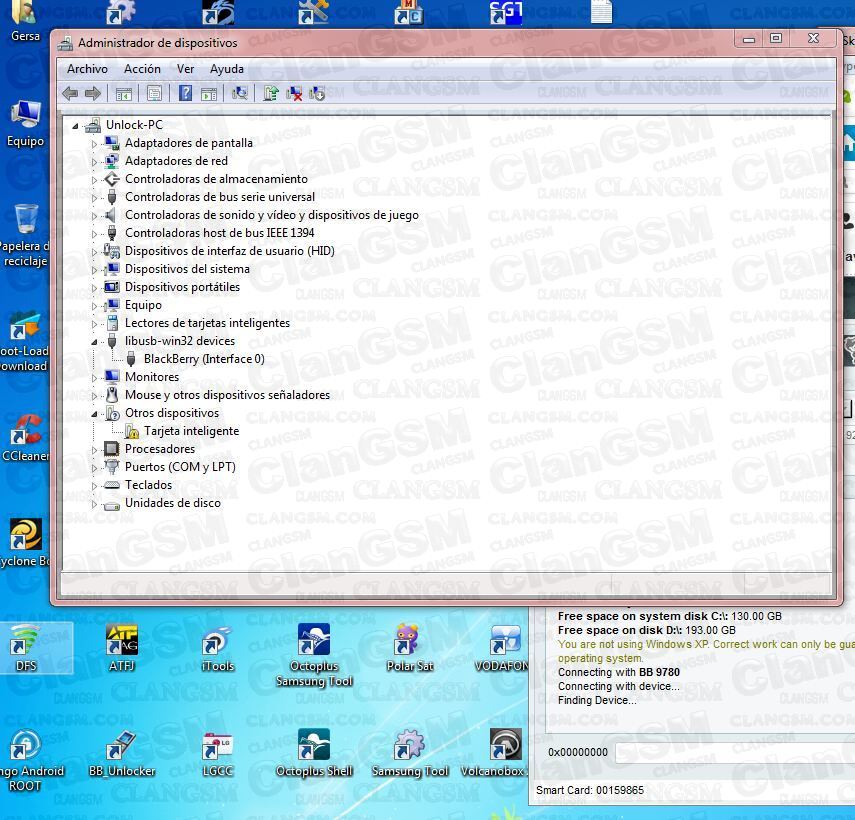The height and width of the screenshot is (820, 855).
Task: Select Dispositivos del sistema category
Action: pos(187,269)
